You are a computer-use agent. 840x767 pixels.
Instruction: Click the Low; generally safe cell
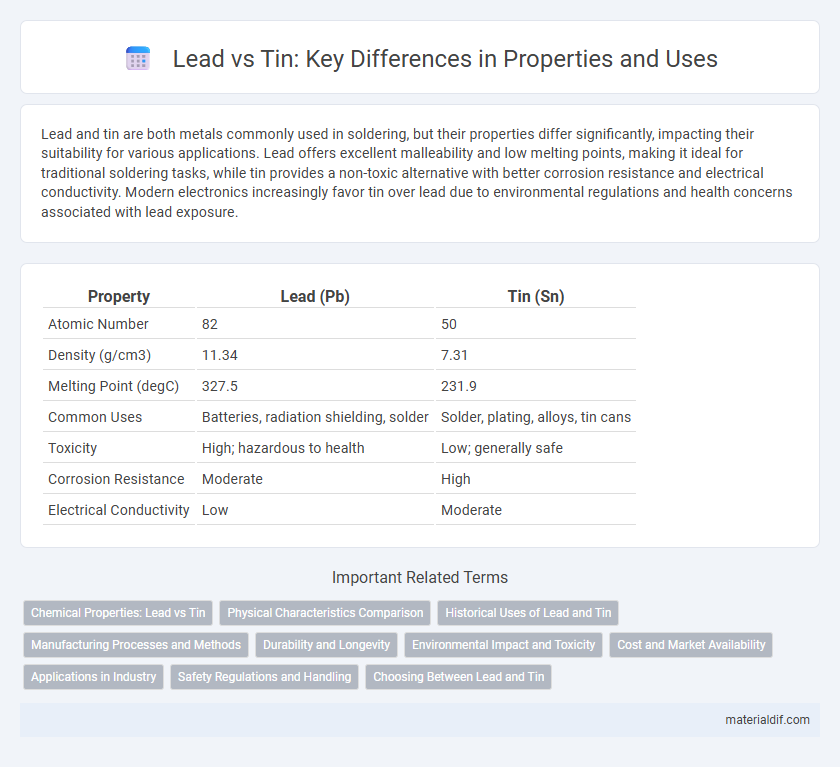pos(536,448)
